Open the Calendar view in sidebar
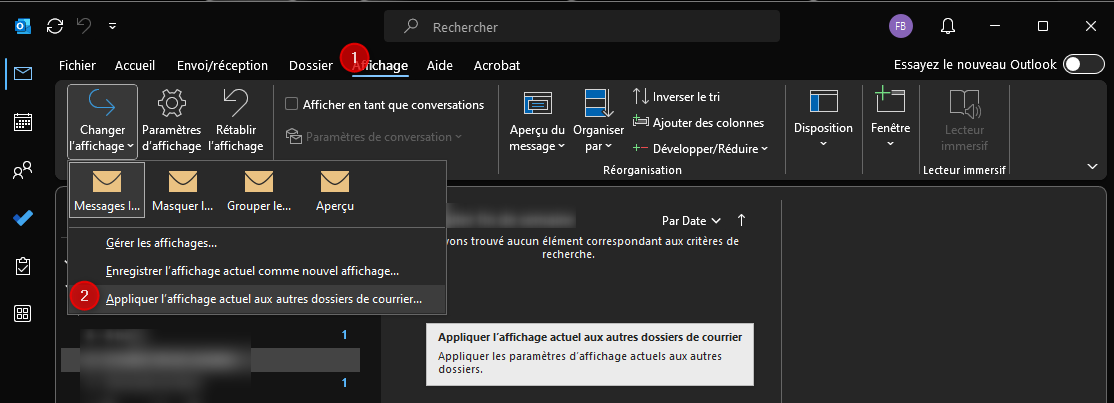 click(x=22, y=122)
